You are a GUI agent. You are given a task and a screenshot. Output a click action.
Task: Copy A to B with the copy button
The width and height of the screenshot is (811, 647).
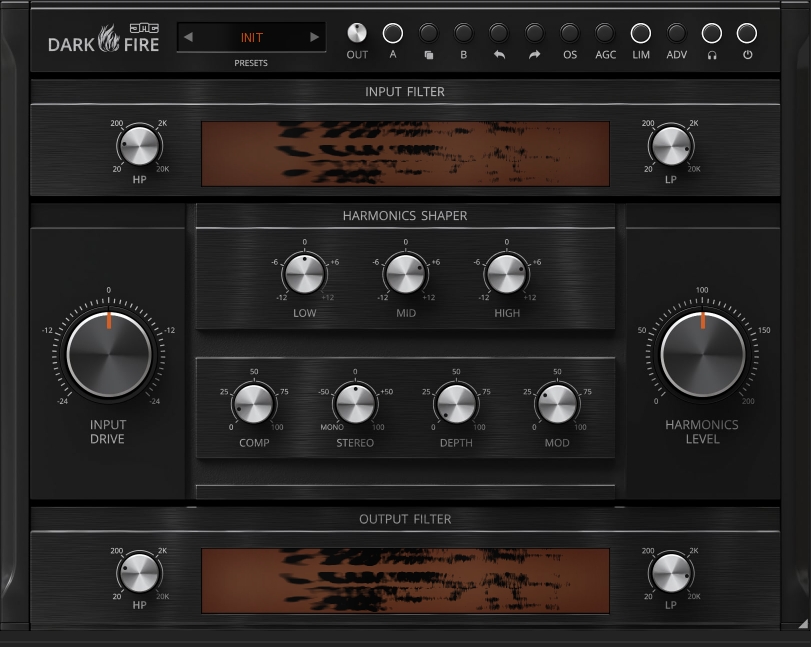tap(428, 34)
